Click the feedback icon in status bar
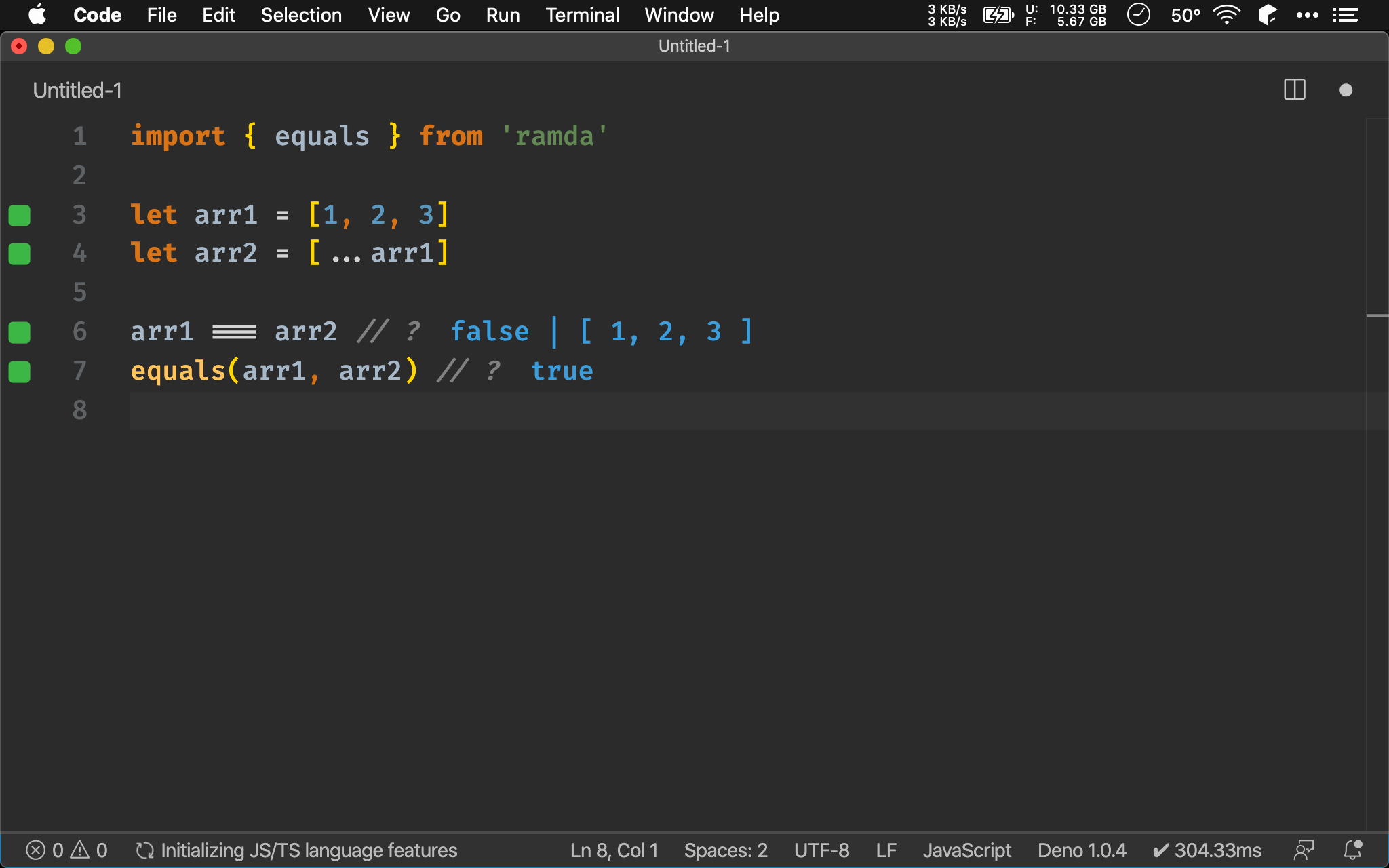This screenshot has width=1389, height=868. tap(1303, 850)
